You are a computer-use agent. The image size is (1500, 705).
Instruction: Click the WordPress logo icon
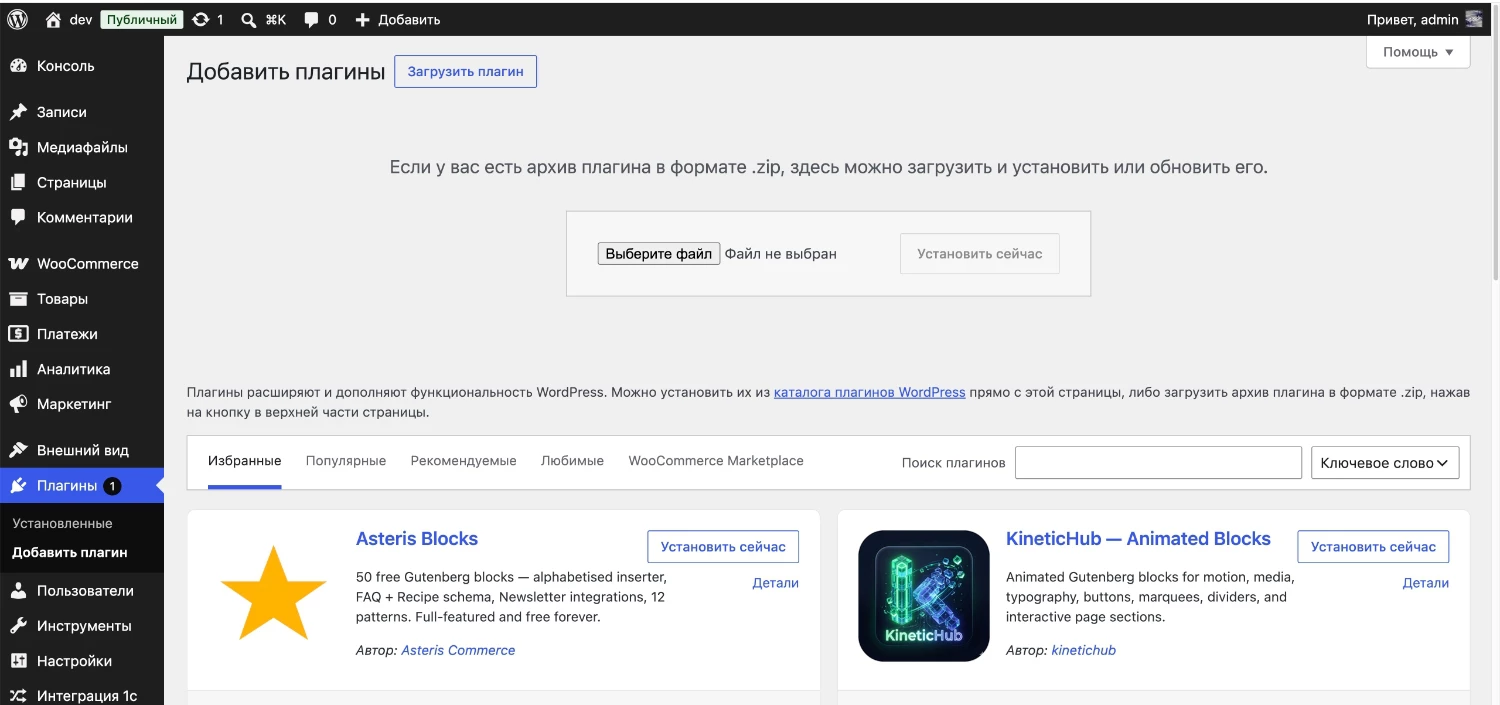point(17,19)
